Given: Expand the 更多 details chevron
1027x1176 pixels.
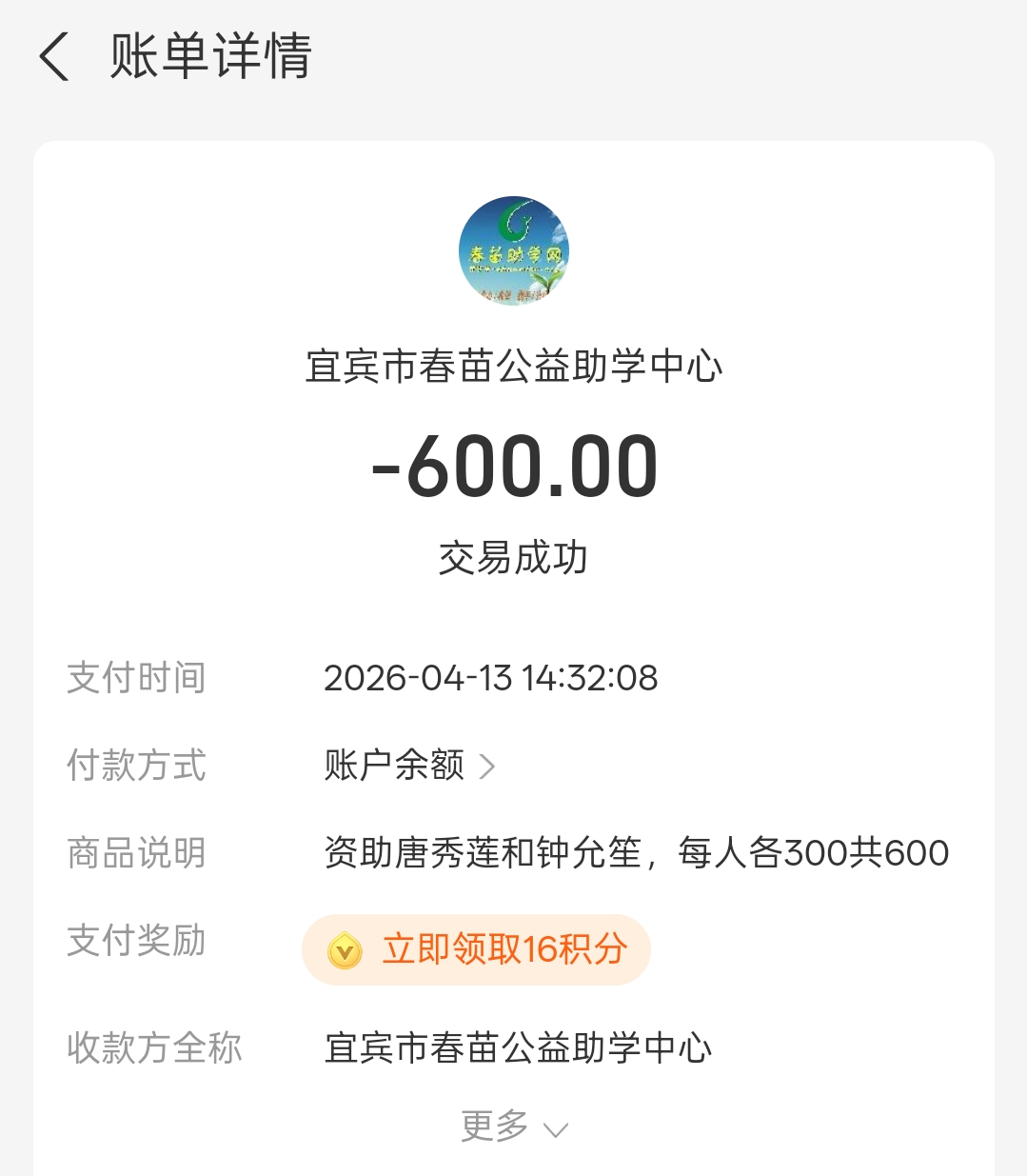Looking at the screenshot, I should point(555,1129).
